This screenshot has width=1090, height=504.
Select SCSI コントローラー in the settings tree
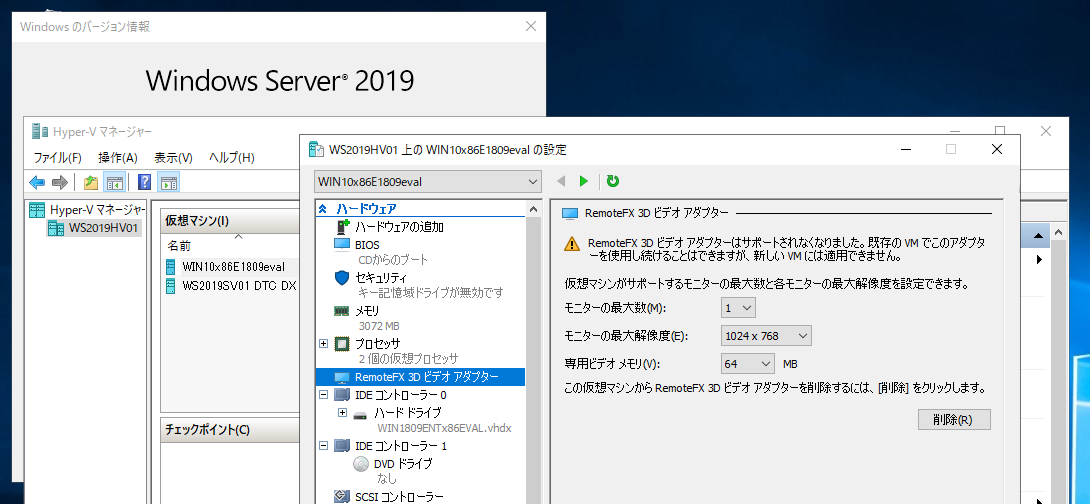(399, 496)
